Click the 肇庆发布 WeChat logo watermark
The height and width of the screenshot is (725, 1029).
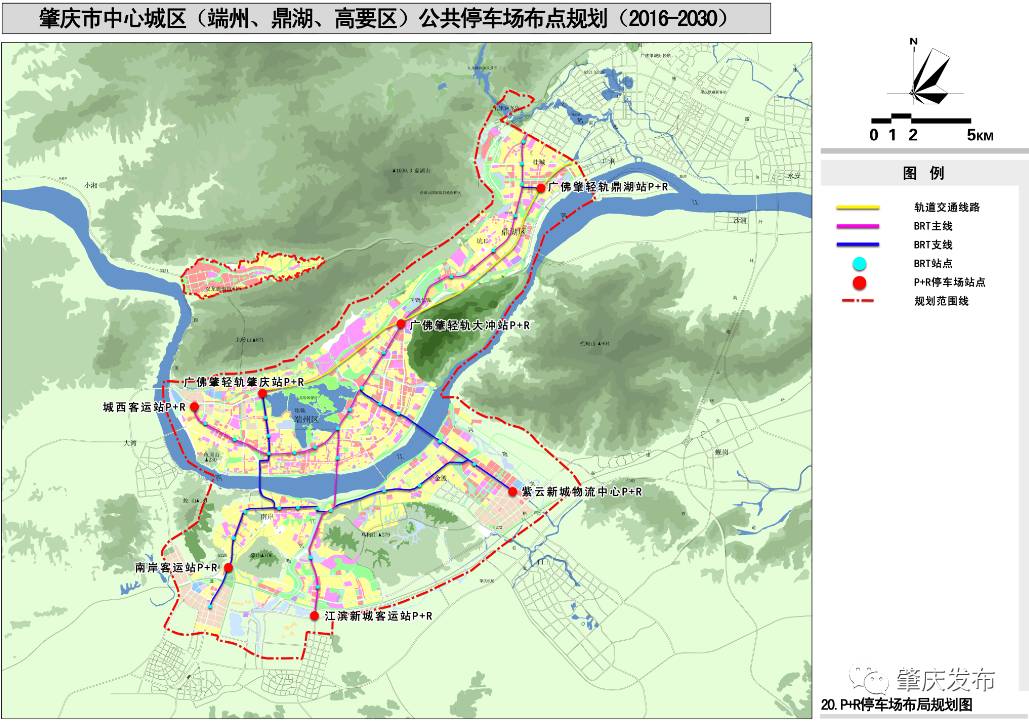pos(920,680)
